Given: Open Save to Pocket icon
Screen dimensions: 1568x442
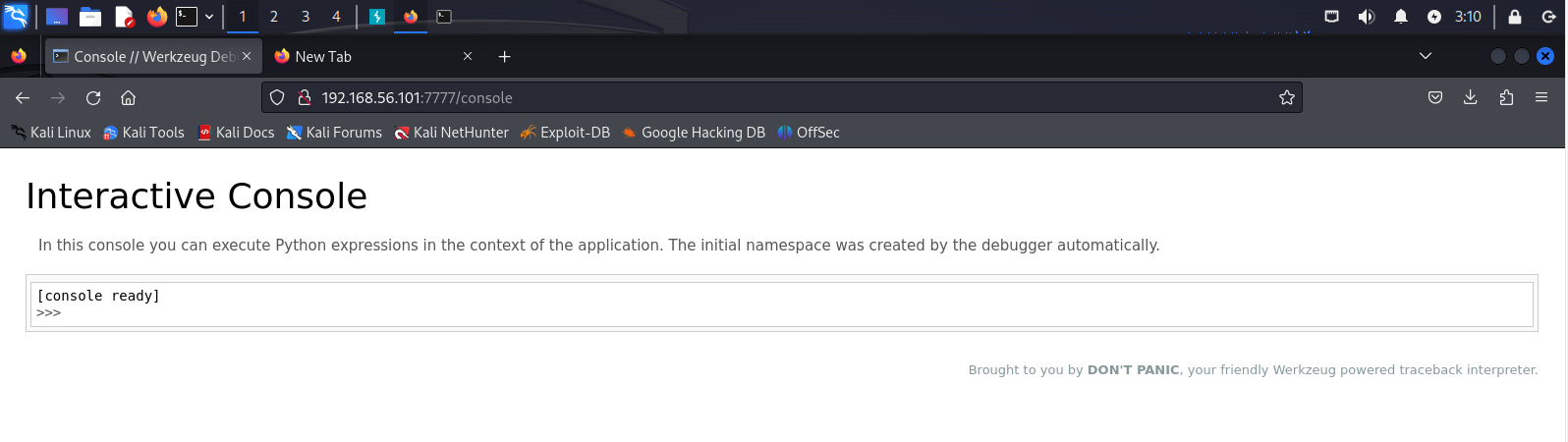Looking at the screenshot, I should tap(1434, 97).
